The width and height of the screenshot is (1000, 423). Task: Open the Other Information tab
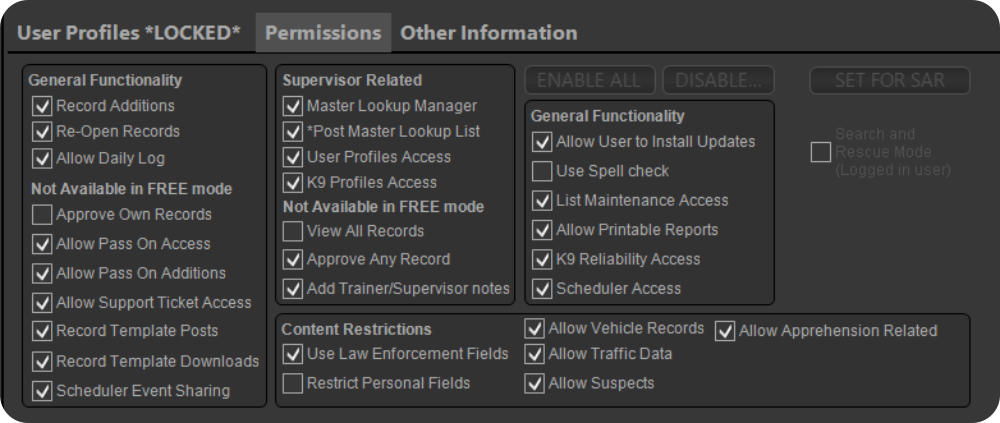pos(489,33)
